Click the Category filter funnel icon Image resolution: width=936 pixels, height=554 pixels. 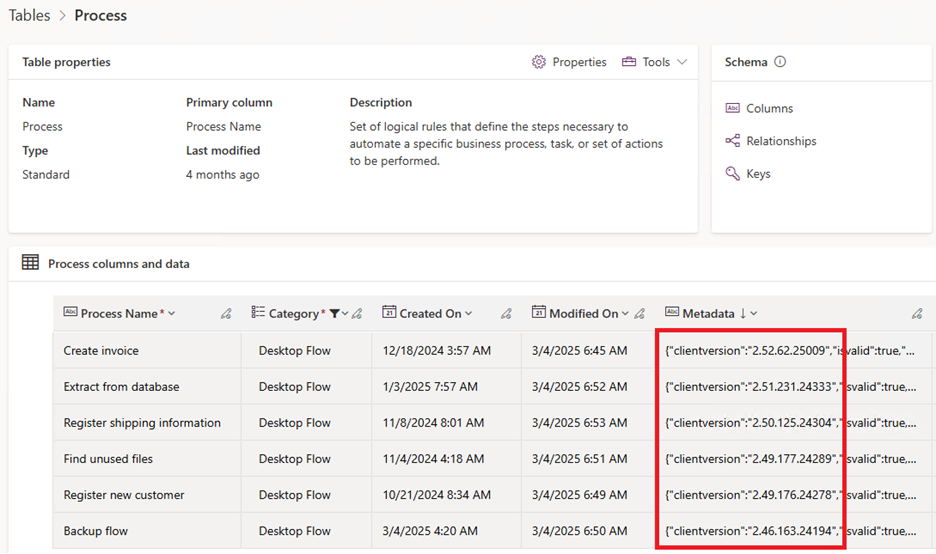tap(334, 313)
